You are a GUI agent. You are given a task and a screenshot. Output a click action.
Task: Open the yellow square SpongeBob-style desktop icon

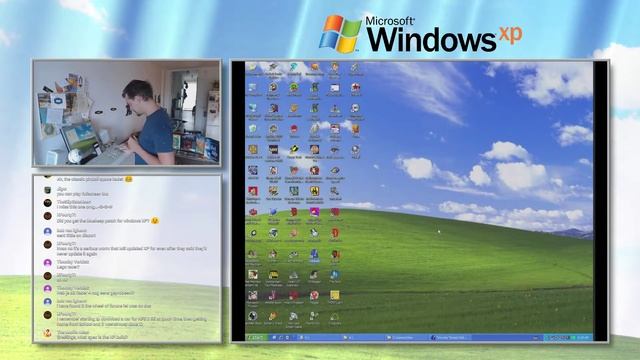pyautogui.click(x=335, y=295)
